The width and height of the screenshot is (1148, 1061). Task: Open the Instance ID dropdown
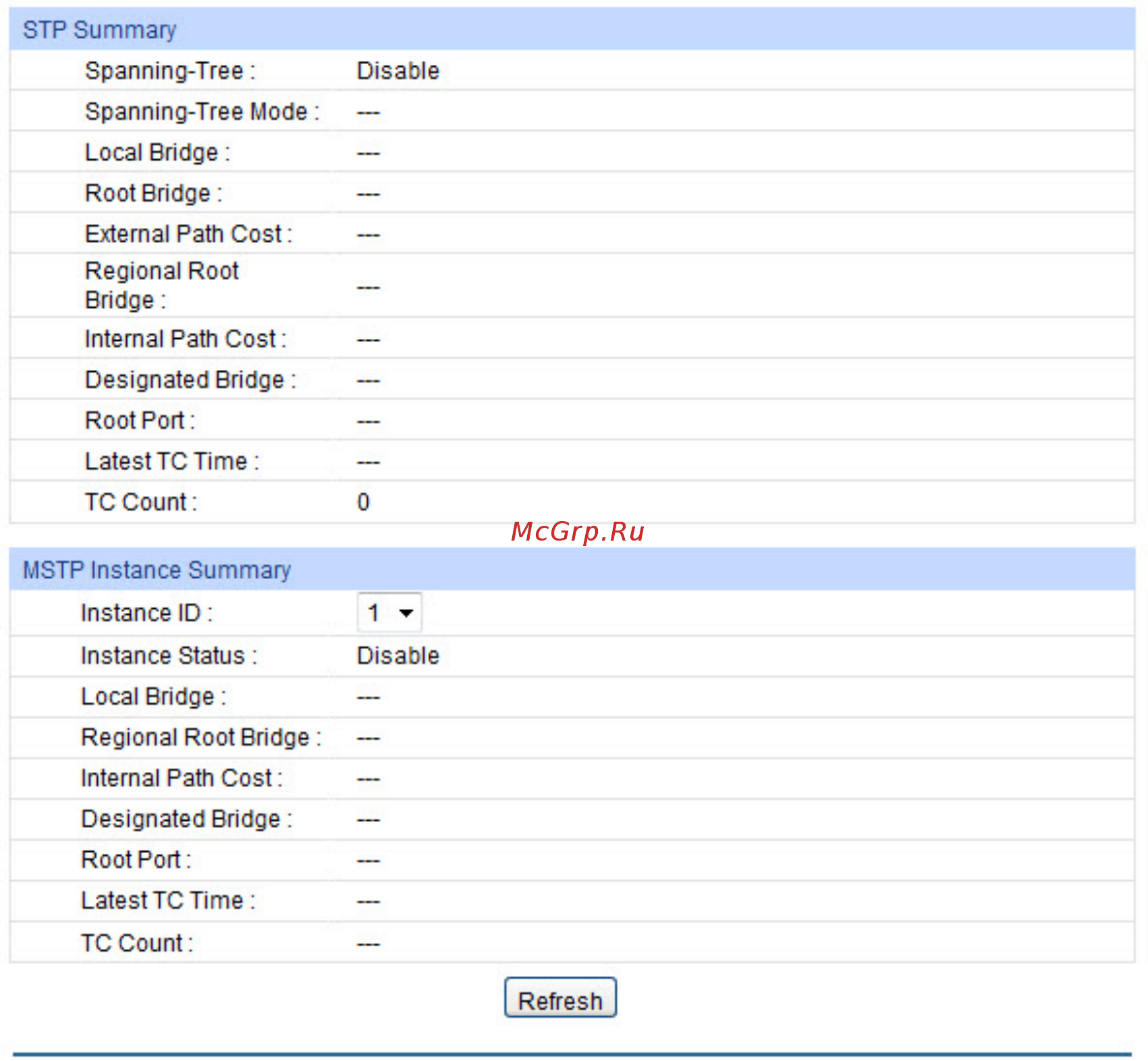click(389, 613)
